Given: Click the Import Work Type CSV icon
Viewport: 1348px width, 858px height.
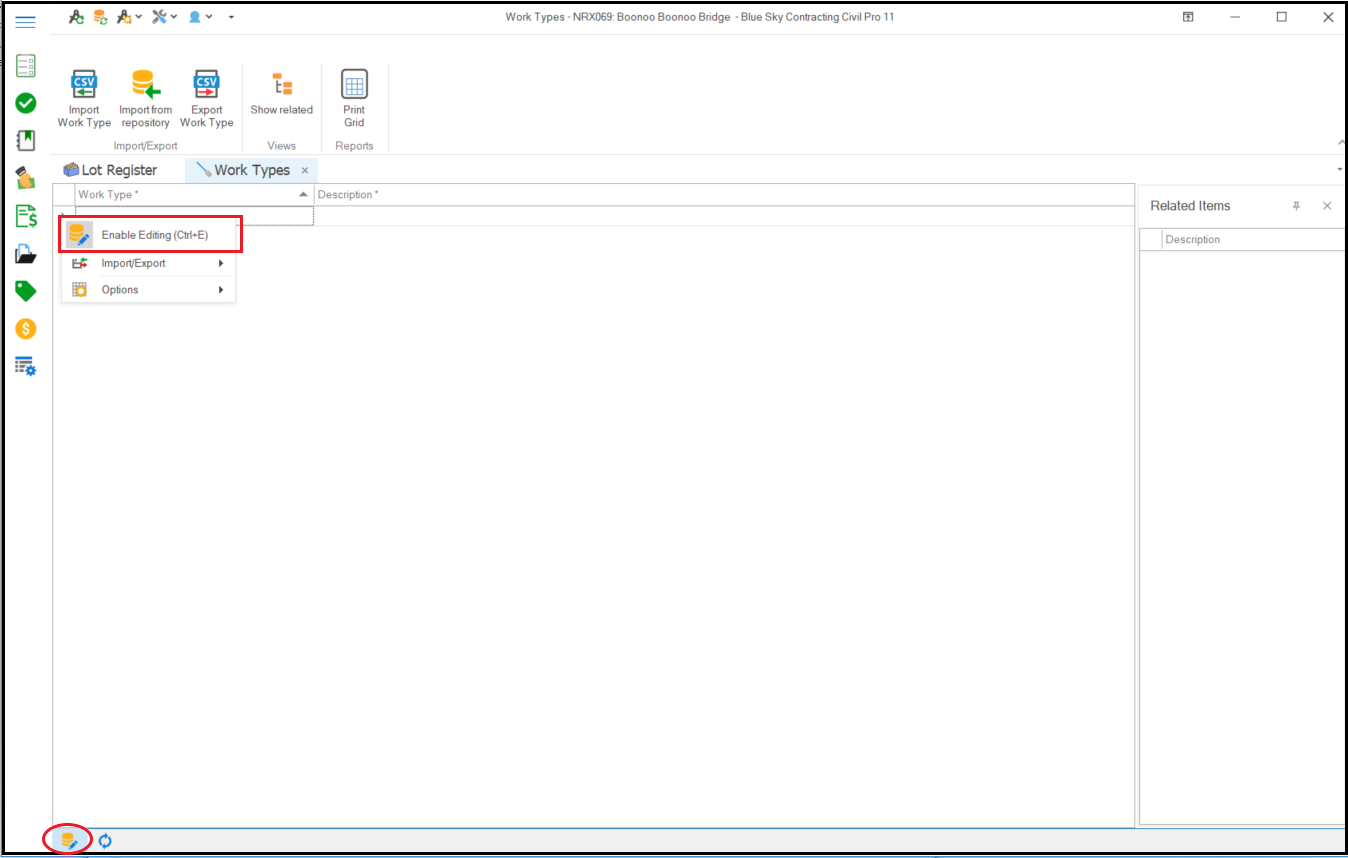Looking at the screenshot, I should click(84, 86).
